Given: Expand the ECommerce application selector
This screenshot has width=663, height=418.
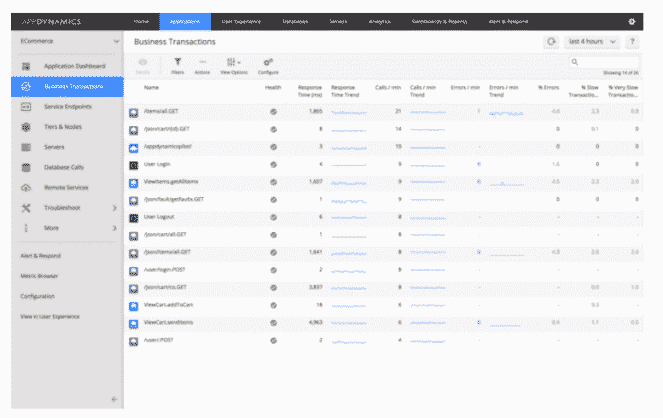Looking at the screenshot, I should [x=70, y=41].
